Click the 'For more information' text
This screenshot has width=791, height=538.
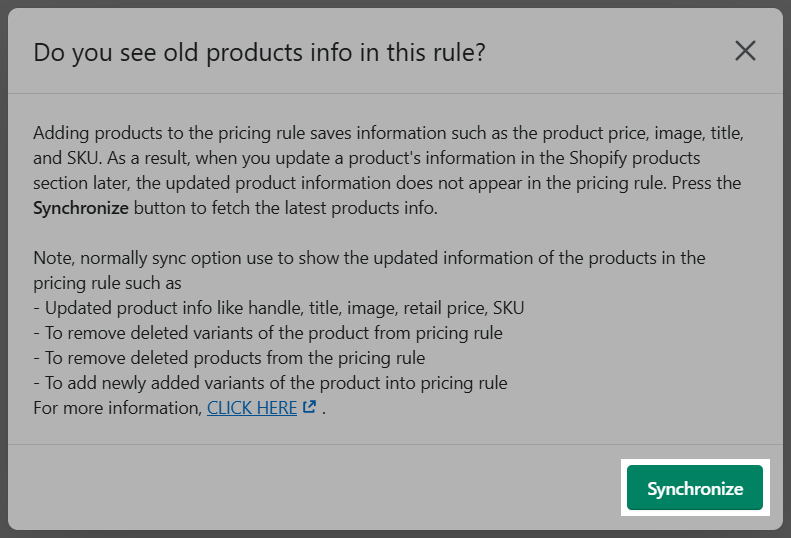point(118,408)
